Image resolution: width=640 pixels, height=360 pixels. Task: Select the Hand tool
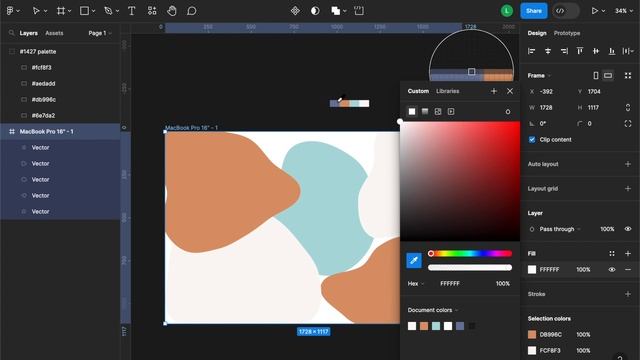coord(172,11)
